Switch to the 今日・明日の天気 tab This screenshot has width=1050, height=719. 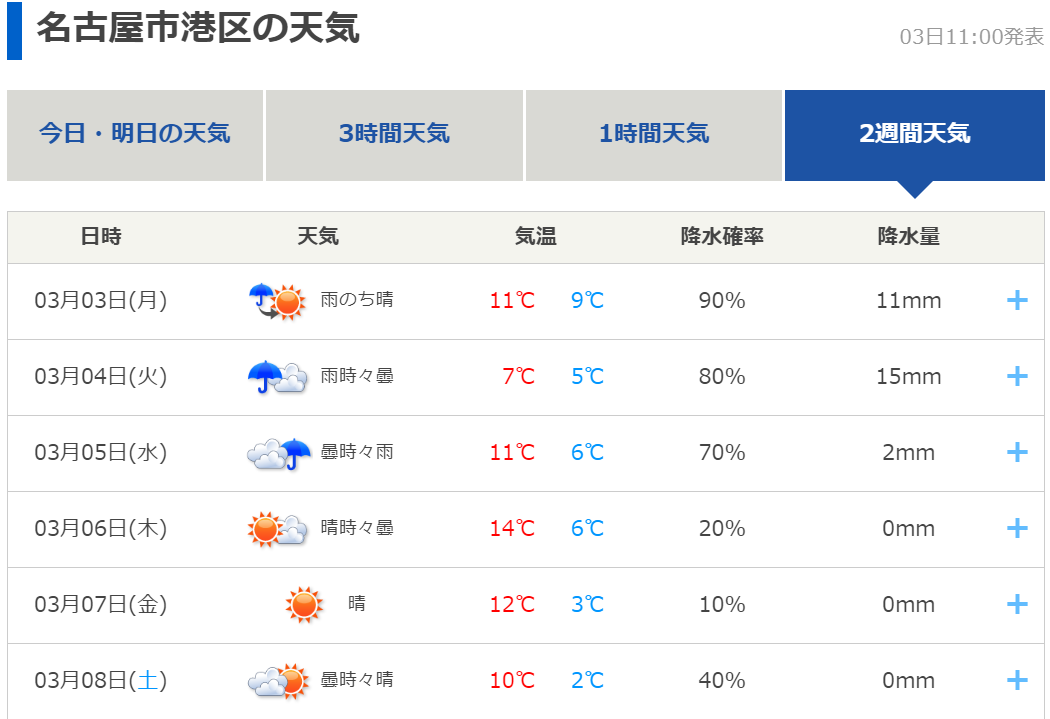(x=135, y=135)
